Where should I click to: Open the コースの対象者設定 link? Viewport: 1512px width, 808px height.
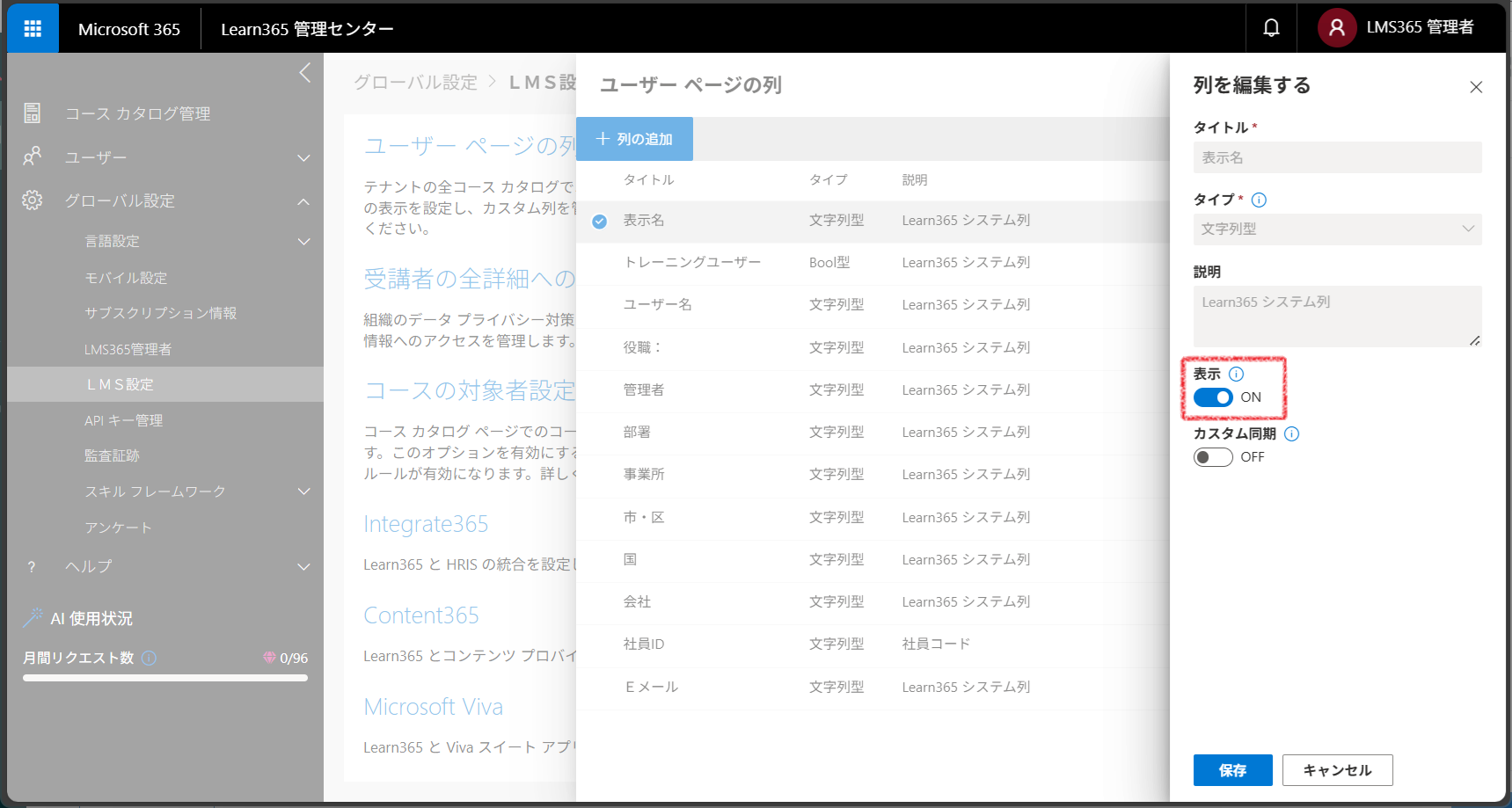[470, 390]
